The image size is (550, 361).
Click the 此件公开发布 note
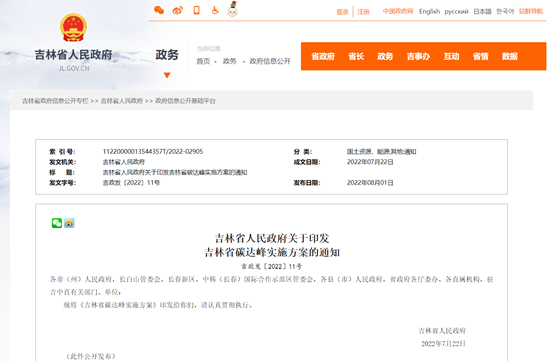(x=91, y=356)
